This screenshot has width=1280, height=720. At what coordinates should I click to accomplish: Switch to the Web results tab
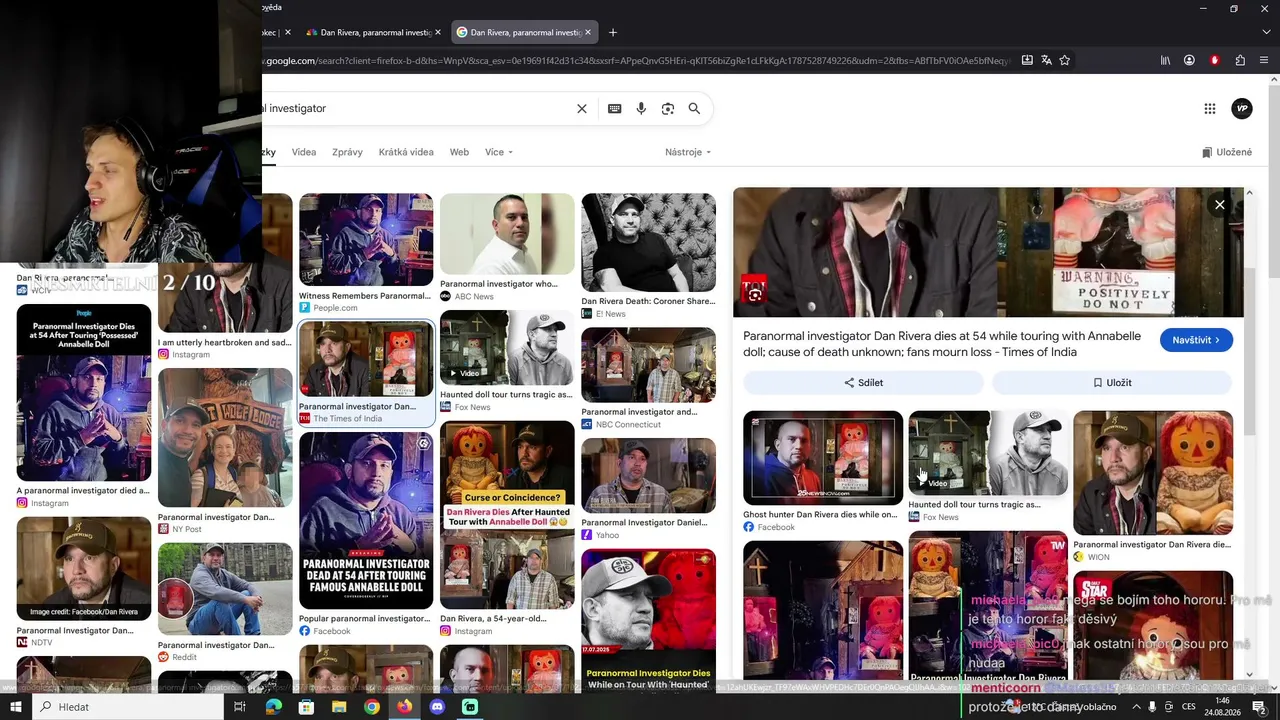pyautogui.click(x=459, y=152)
